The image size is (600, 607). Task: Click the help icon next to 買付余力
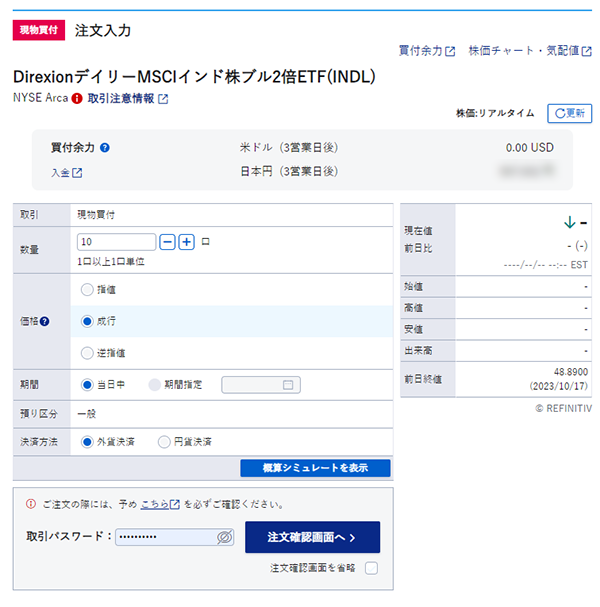pos(105,147)
